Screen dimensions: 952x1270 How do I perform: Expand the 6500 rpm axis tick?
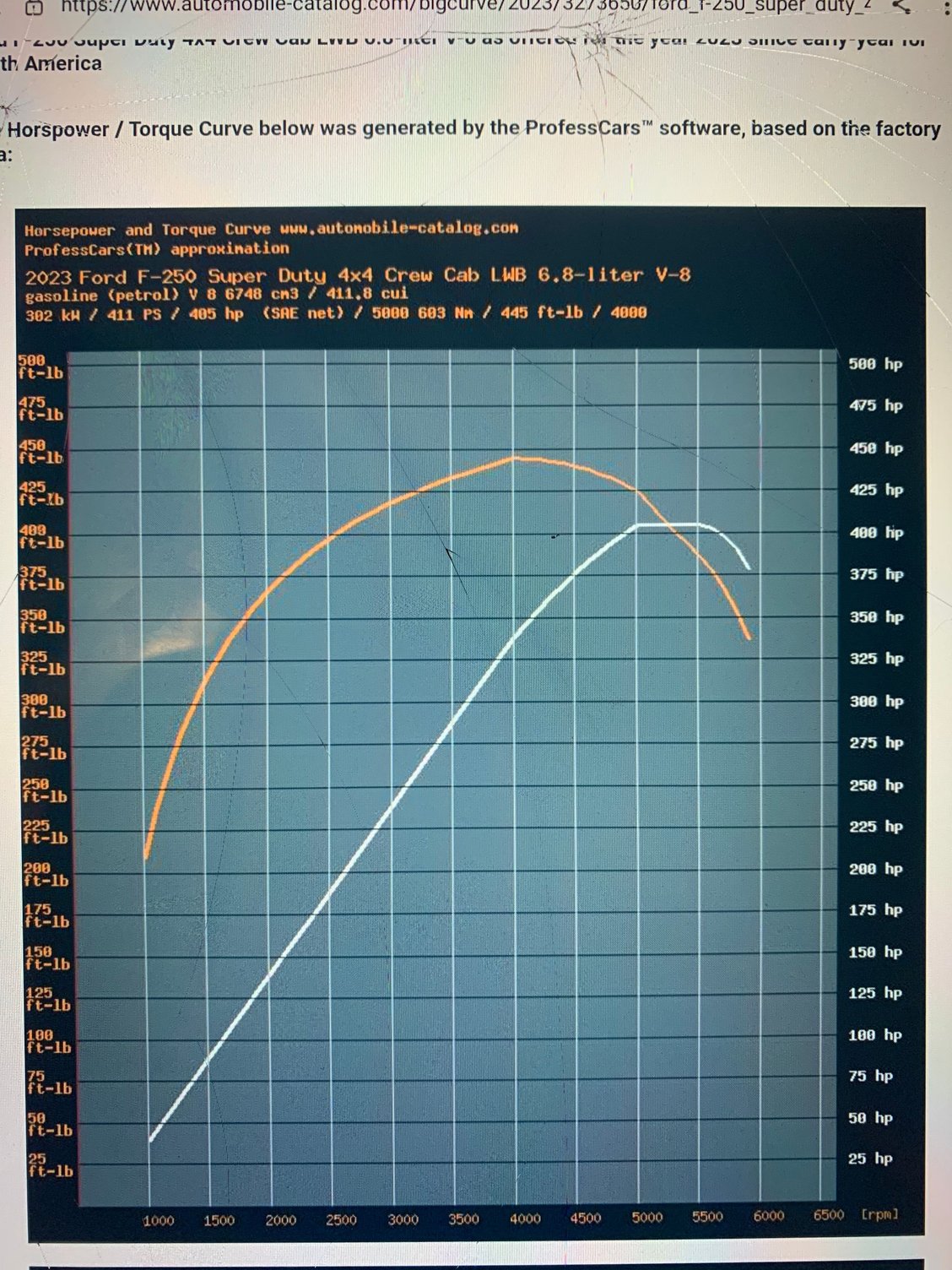point(828,1215)
